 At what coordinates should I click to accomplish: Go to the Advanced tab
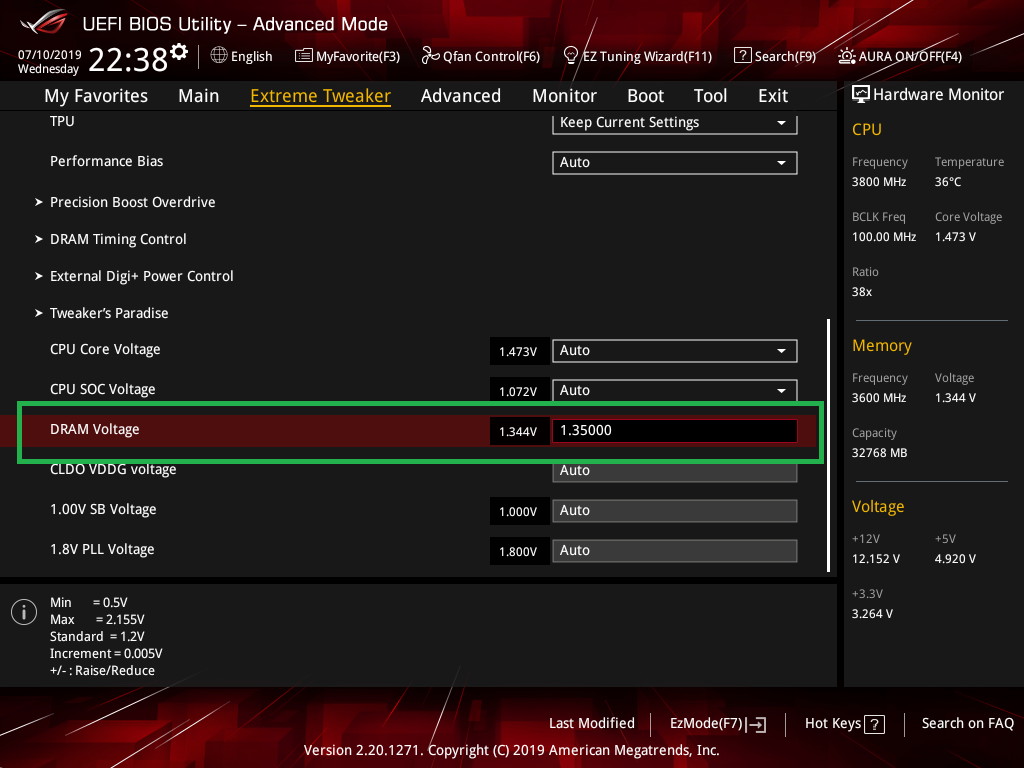(460, 96)
